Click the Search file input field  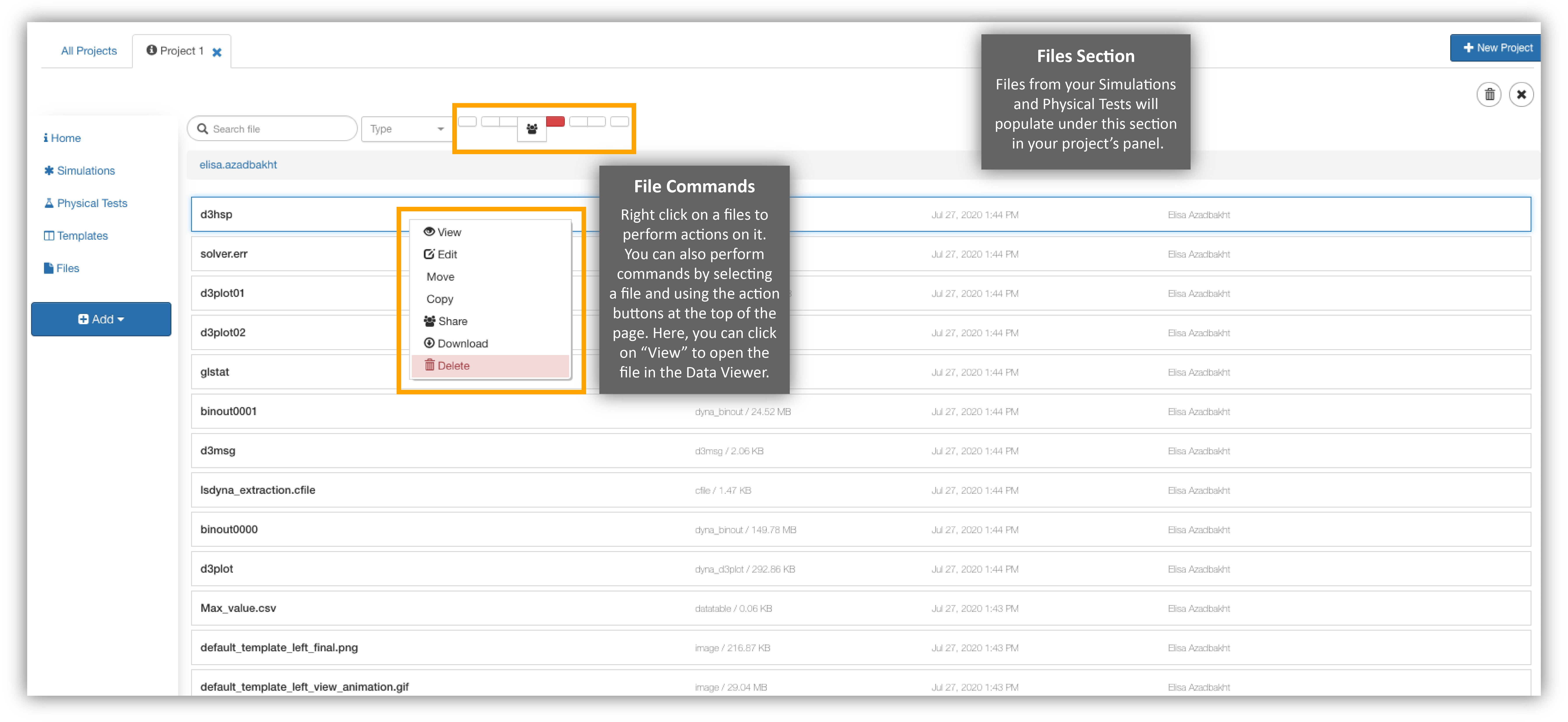[272, 129]
